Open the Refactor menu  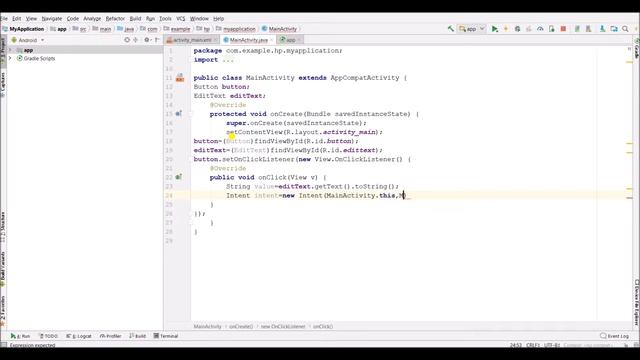[115, 18]
